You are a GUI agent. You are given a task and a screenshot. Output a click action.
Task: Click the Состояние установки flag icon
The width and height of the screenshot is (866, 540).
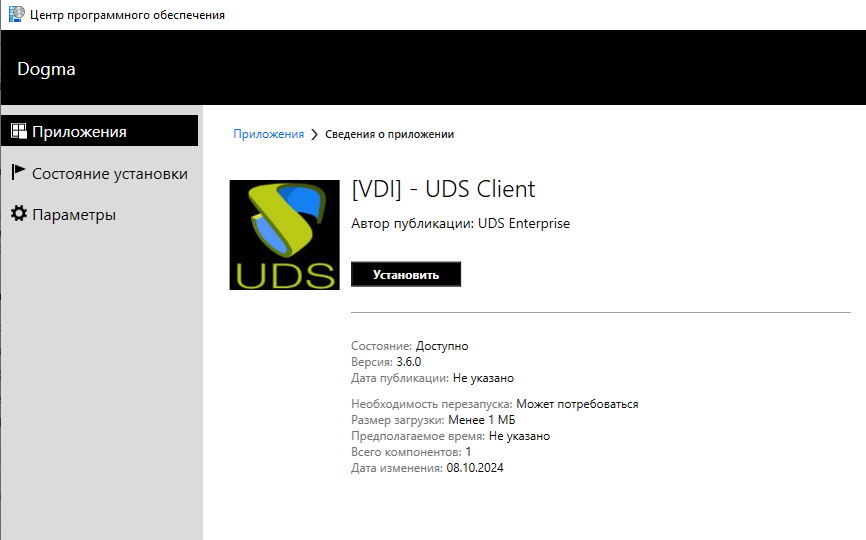pyautogui.click(x=18, y=173)
